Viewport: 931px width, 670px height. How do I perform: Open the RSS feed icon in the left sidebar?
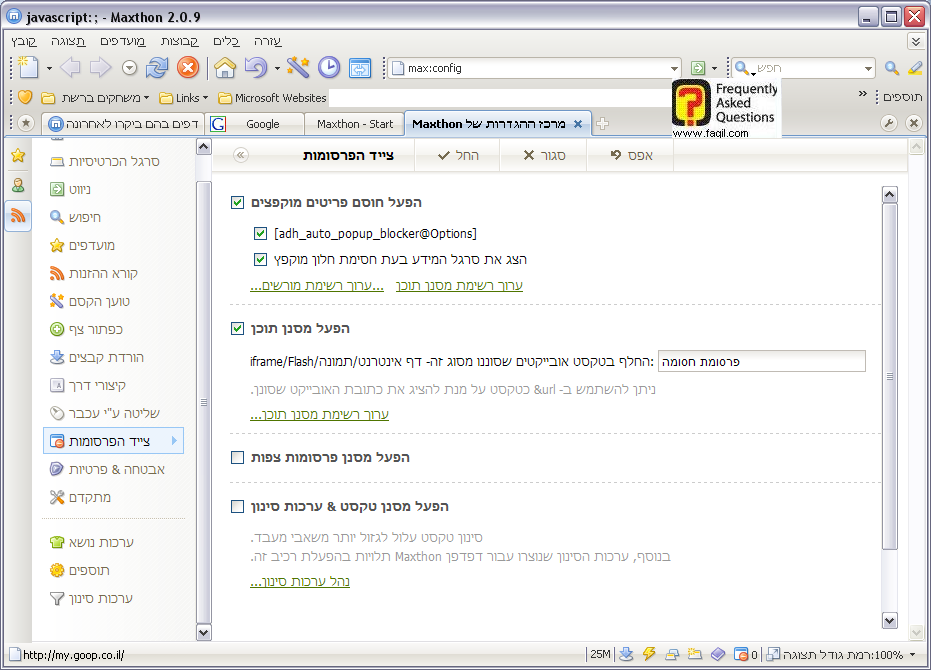point(18,215)
